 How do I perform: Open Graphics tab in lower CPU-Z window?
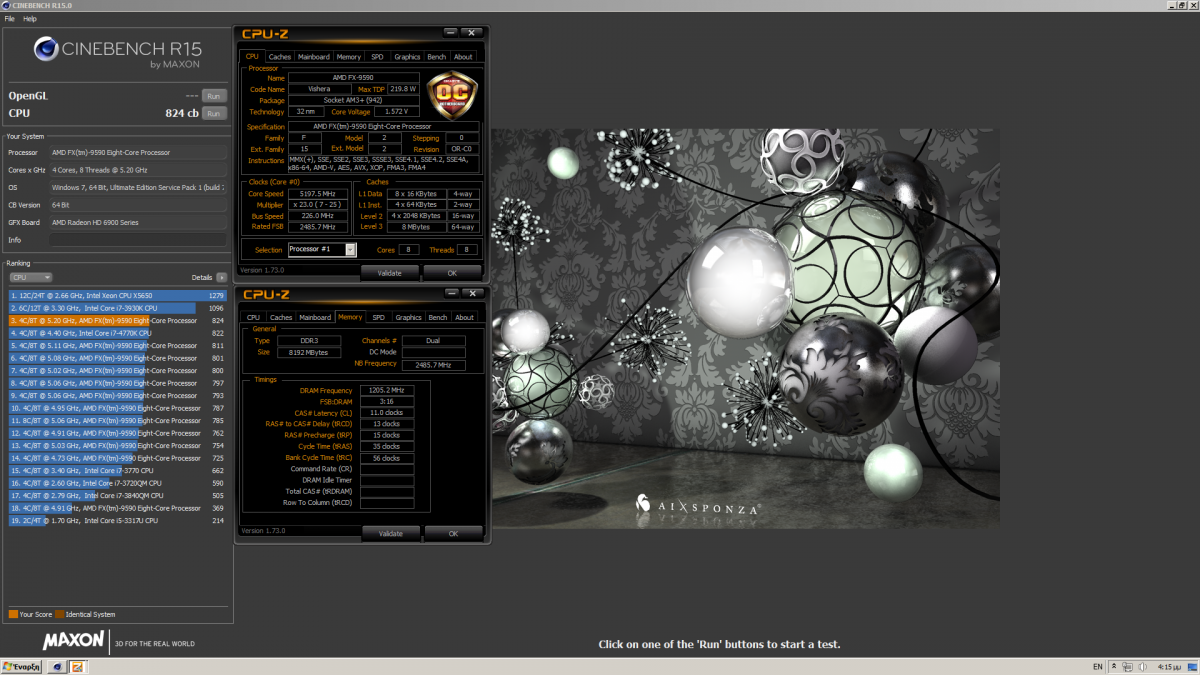pos(408,317)
